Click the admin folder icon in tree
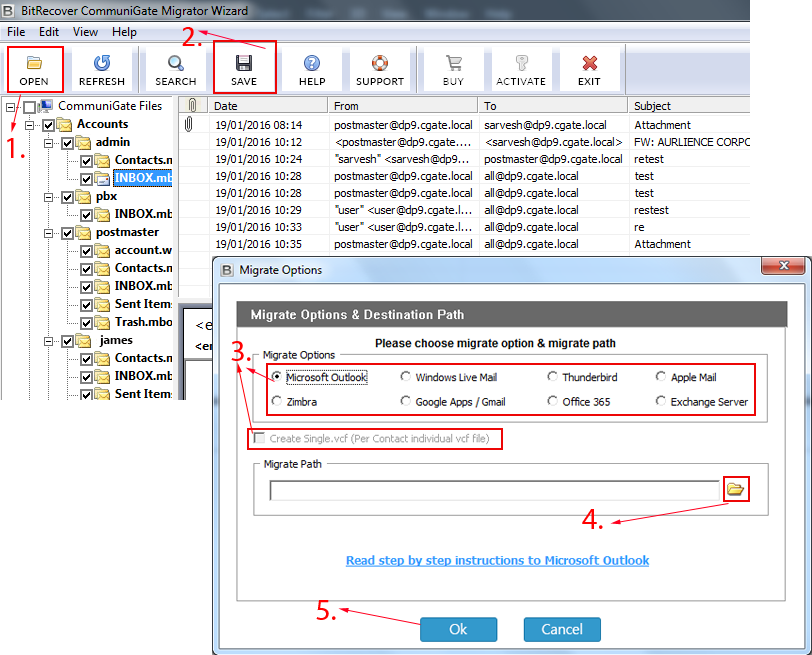 tap(83, 142)
